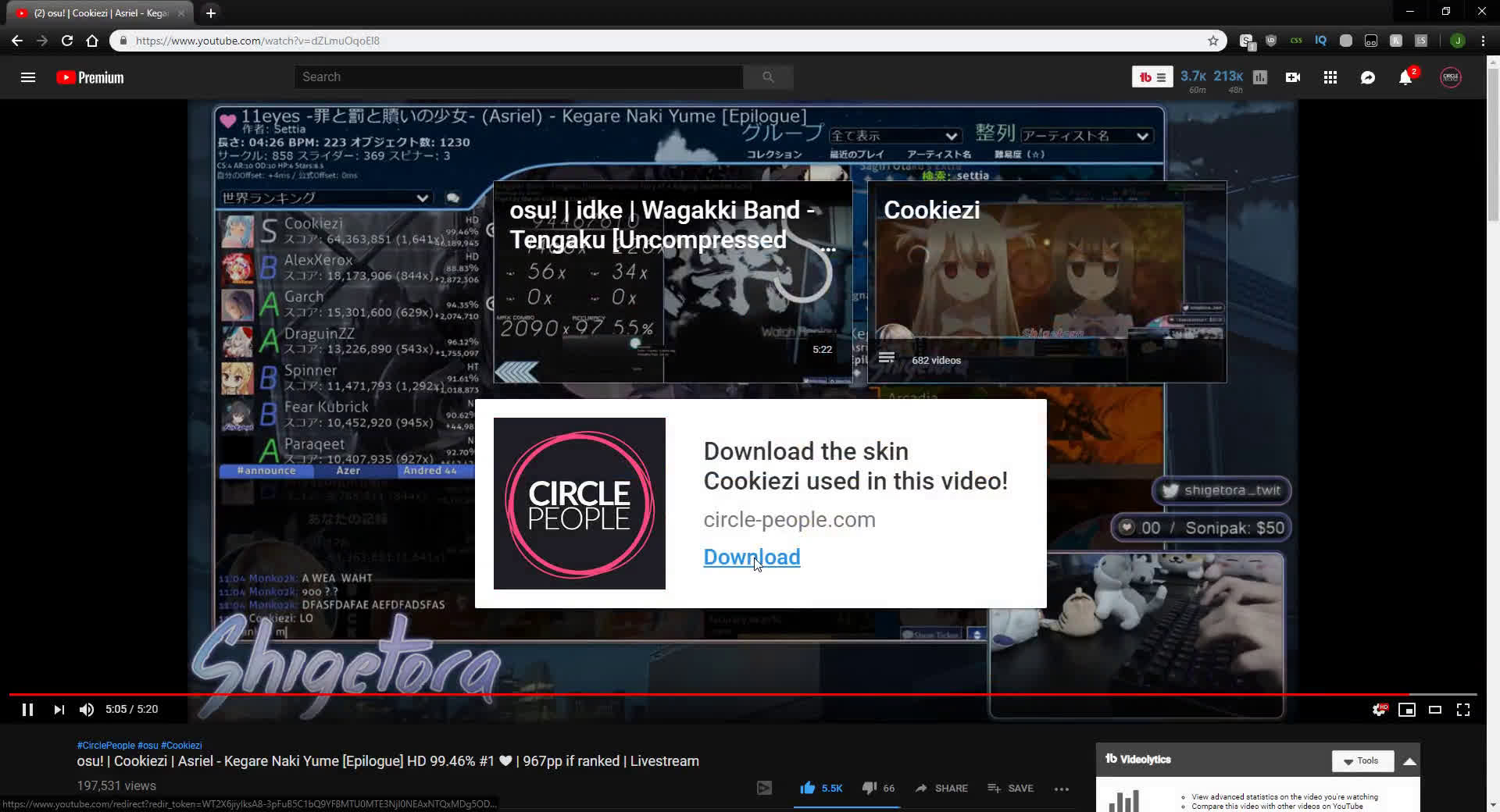Toggle theater mode
The width and height of the screenshot is (1500, 812).
click(x=1435, y=710)
